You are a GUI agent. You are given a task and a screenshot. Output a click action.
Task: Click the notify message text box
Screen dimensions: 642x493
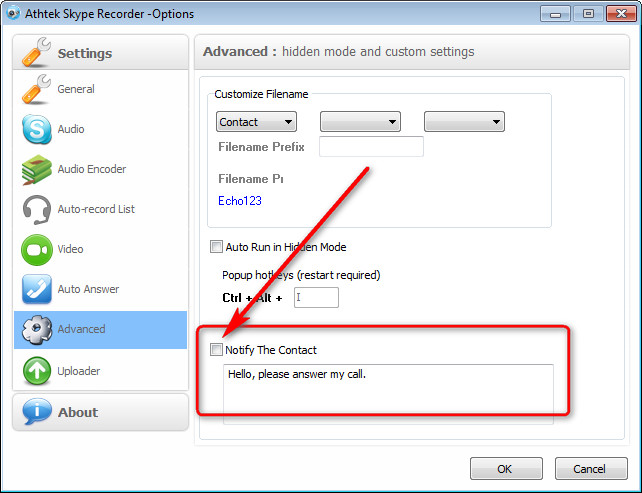pos(389,394)
